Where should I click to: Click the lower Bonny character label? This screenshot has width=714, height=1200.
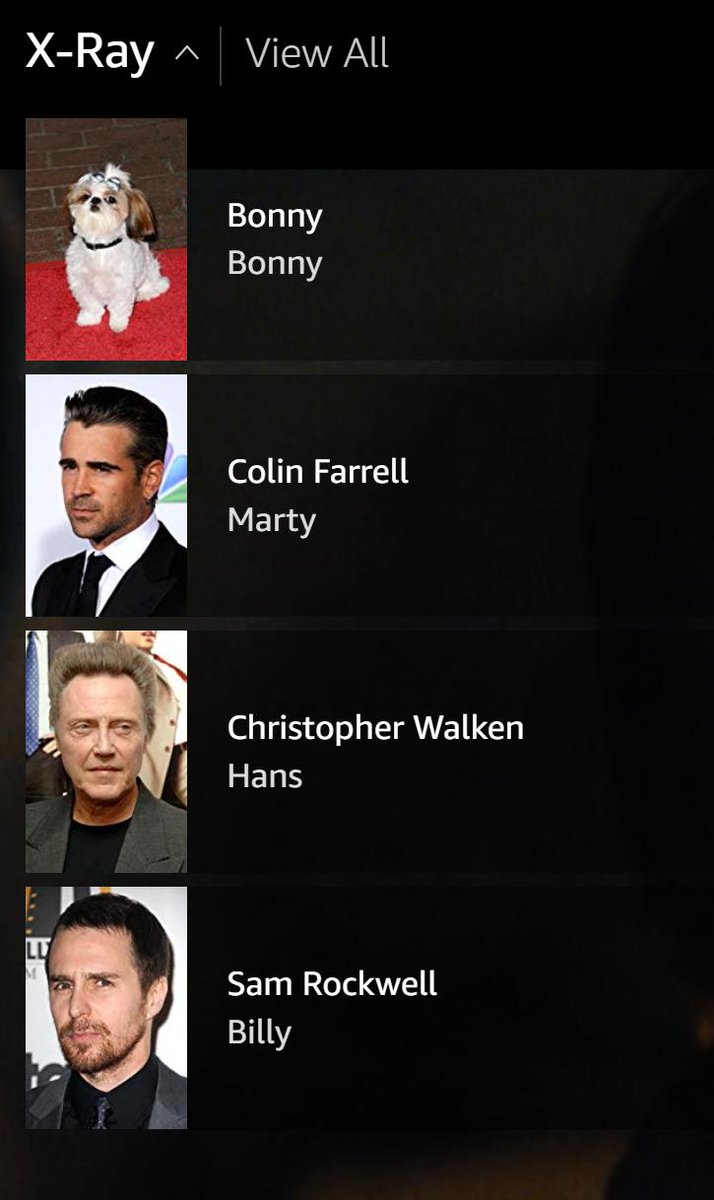275,264
